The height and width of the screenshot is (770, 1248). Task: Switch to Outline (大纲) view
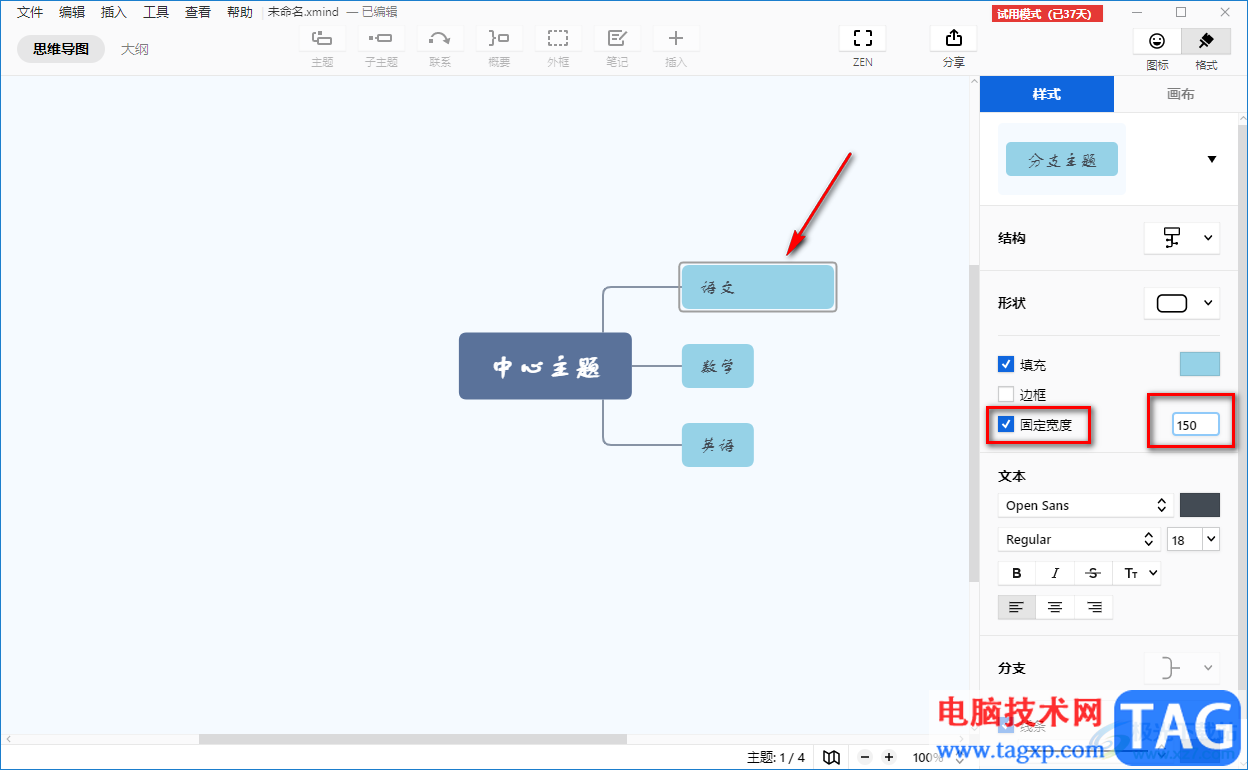tap(135, 48)
